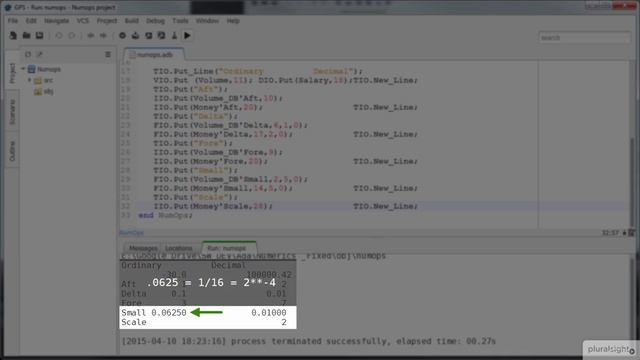Create a new file with toolbar icon
The width and height of the screenshot is (640, 360).
[13, 36]
